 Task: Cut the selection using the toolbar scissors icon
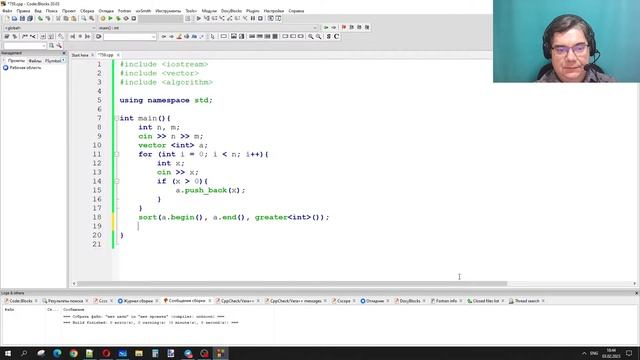[58, 18]
